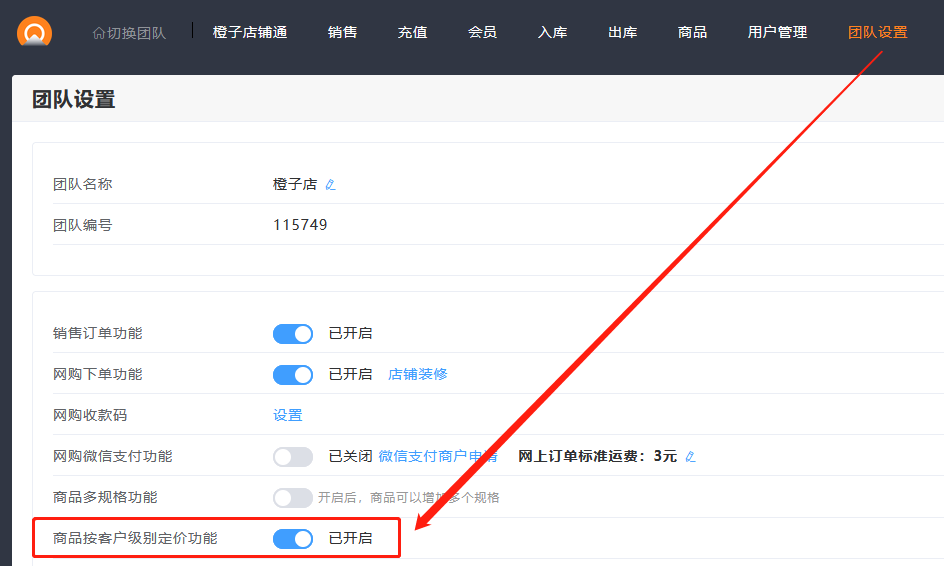Edit the 网上订单标准运费 shipping fee pencil icon

click(x=690, y=457)
